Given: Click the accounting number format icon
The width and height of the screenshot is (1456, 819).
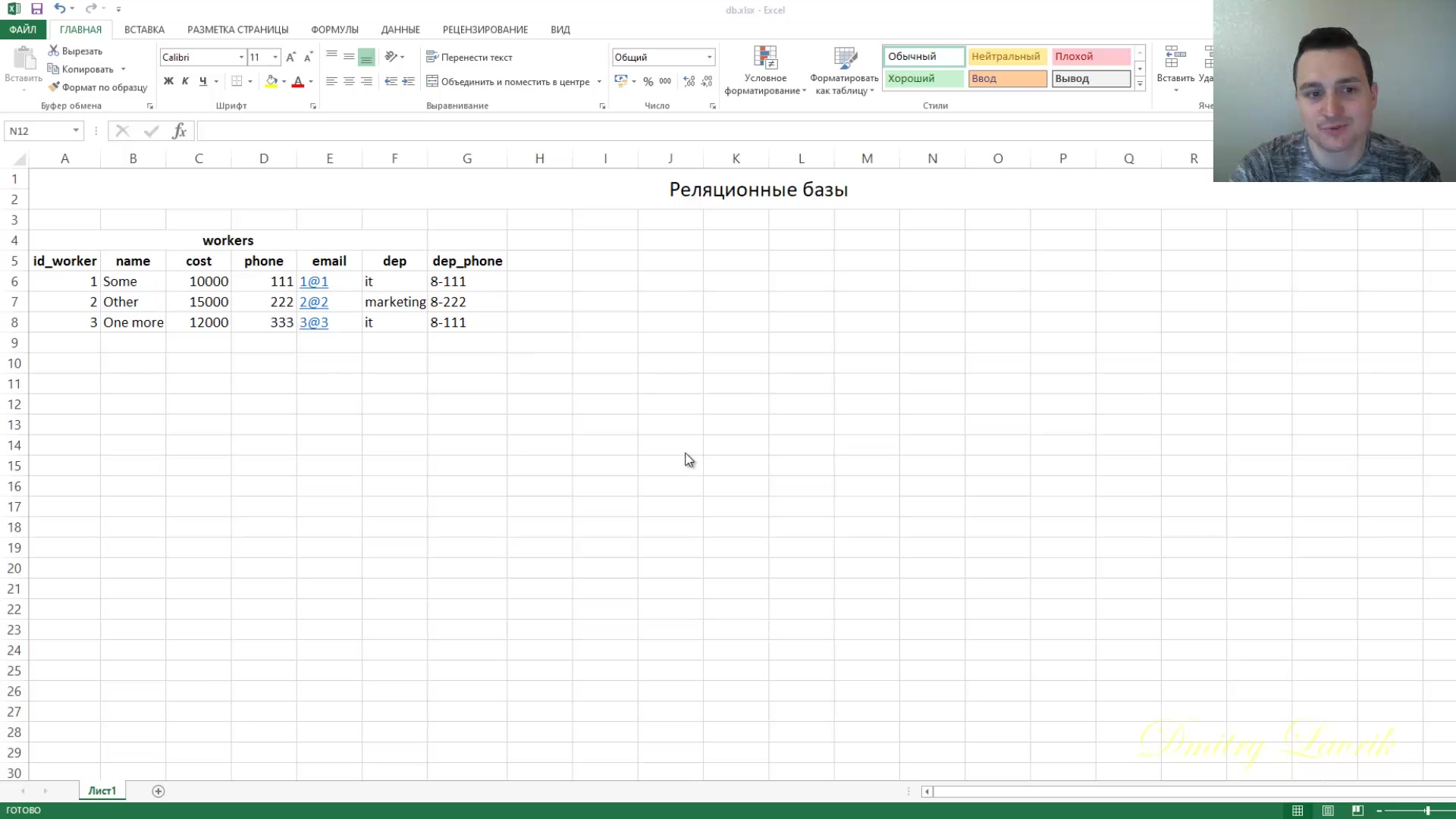Looking at the screenshot, I should coord(620,80).
